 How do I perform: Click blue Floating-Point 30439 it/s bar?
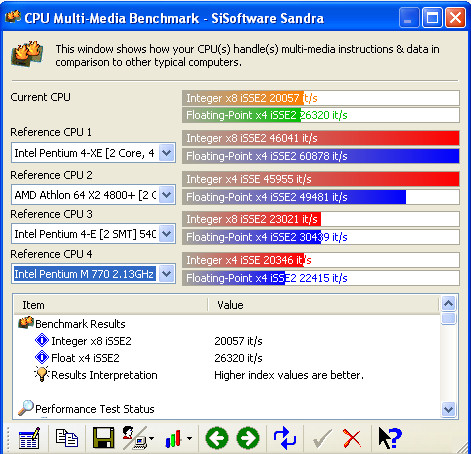pyautogui.click(x=321, y=237)
